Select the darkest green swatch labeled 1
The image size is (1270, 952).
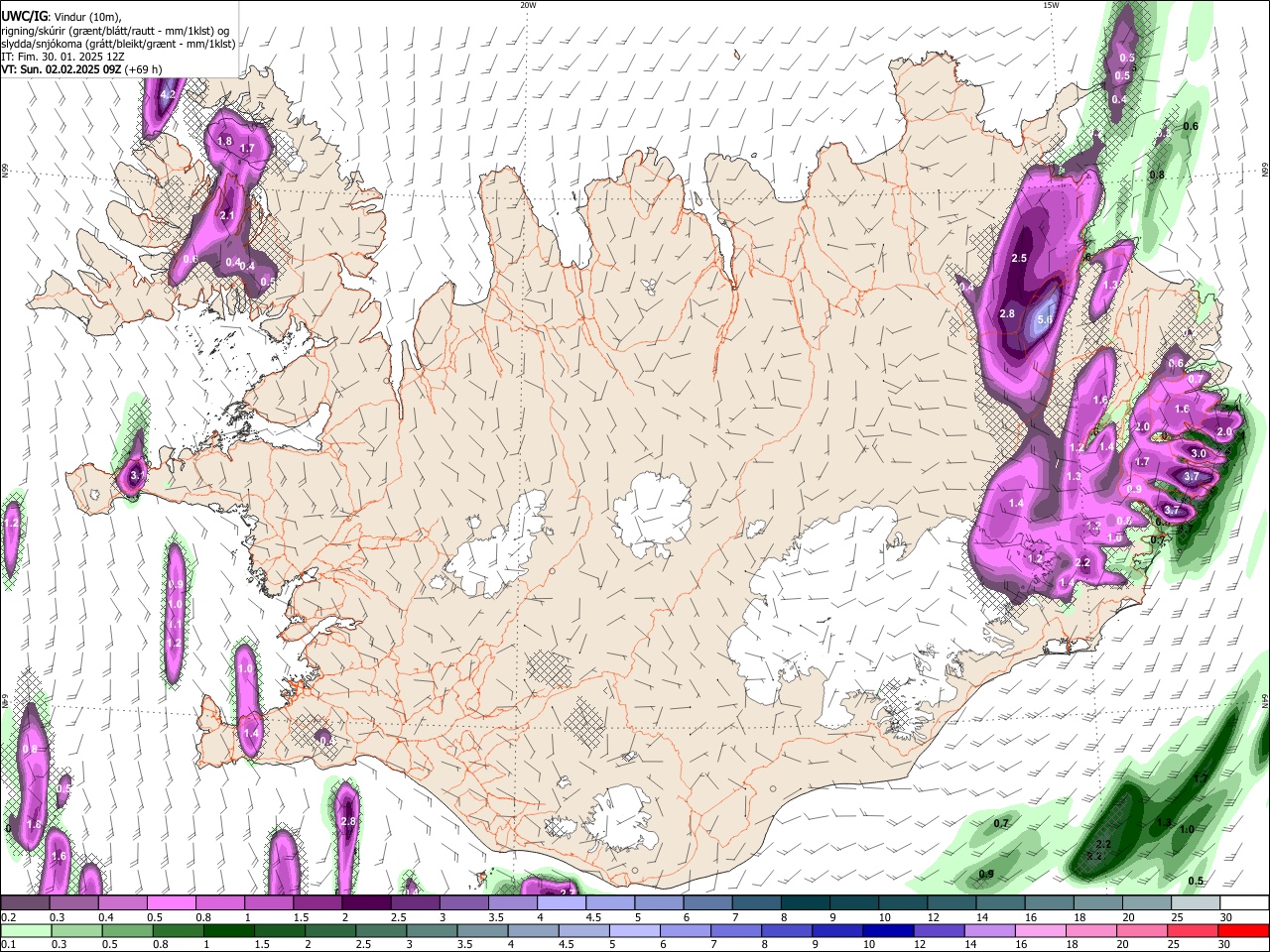(x=229, y=931)
